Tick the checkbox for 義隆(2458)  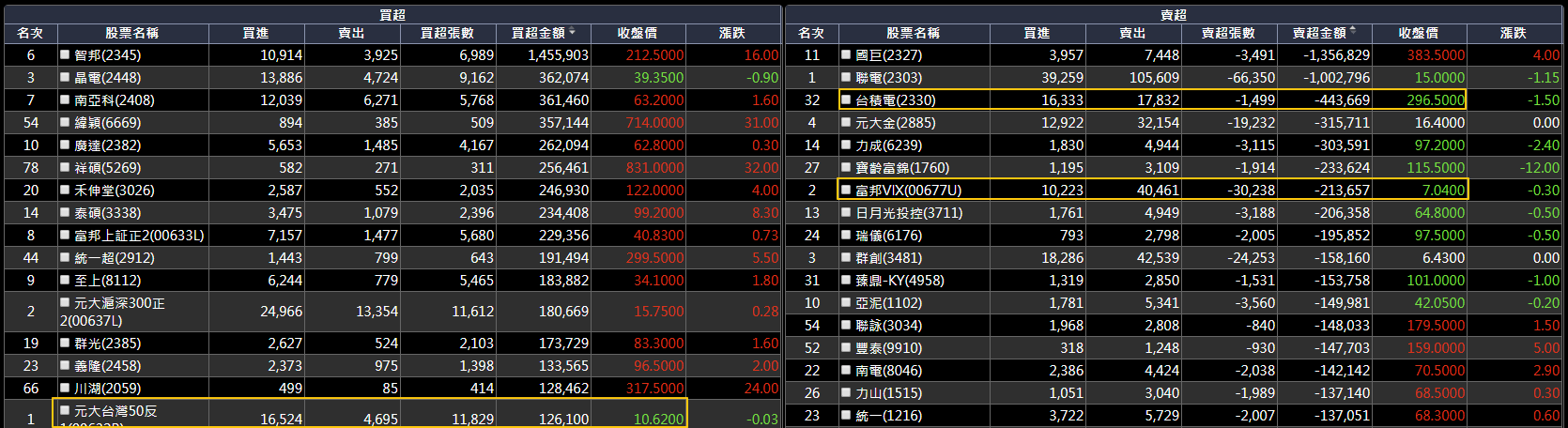[x=65, y=366]
